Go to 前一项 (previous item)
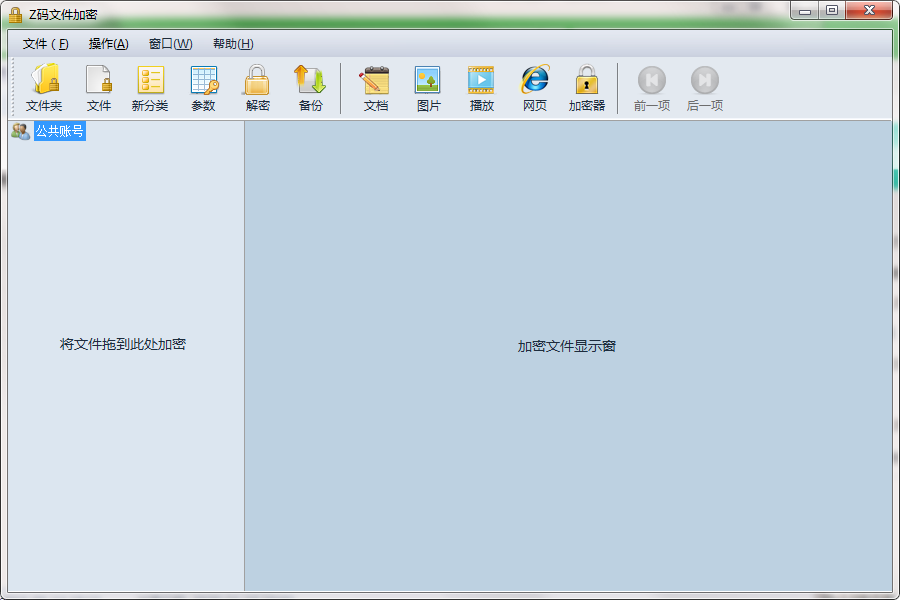This screenshot has height=600, width=900. click(651, 88)
